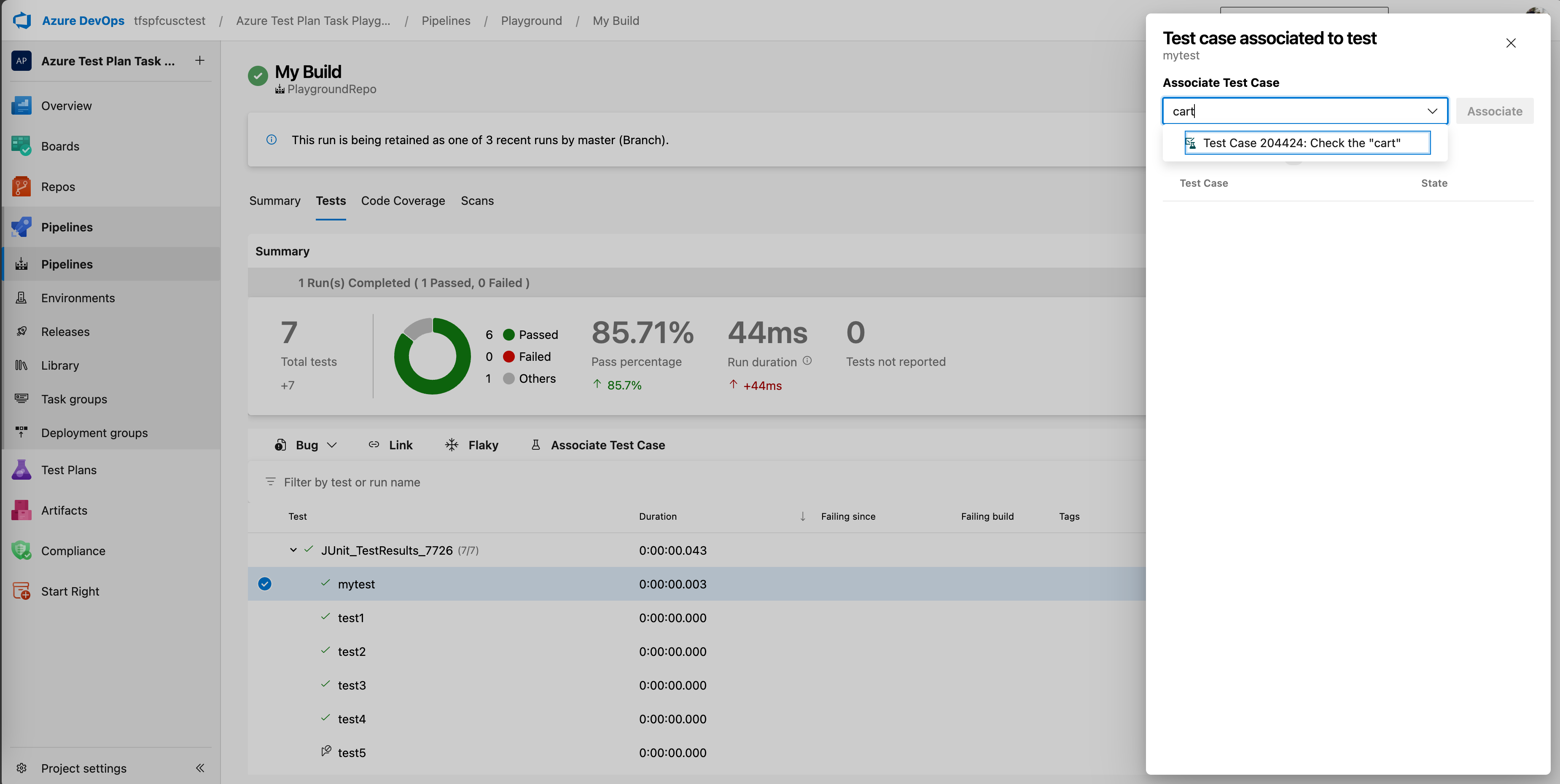
Task: Click the Bug icon to file a bug
Action: 279,444
